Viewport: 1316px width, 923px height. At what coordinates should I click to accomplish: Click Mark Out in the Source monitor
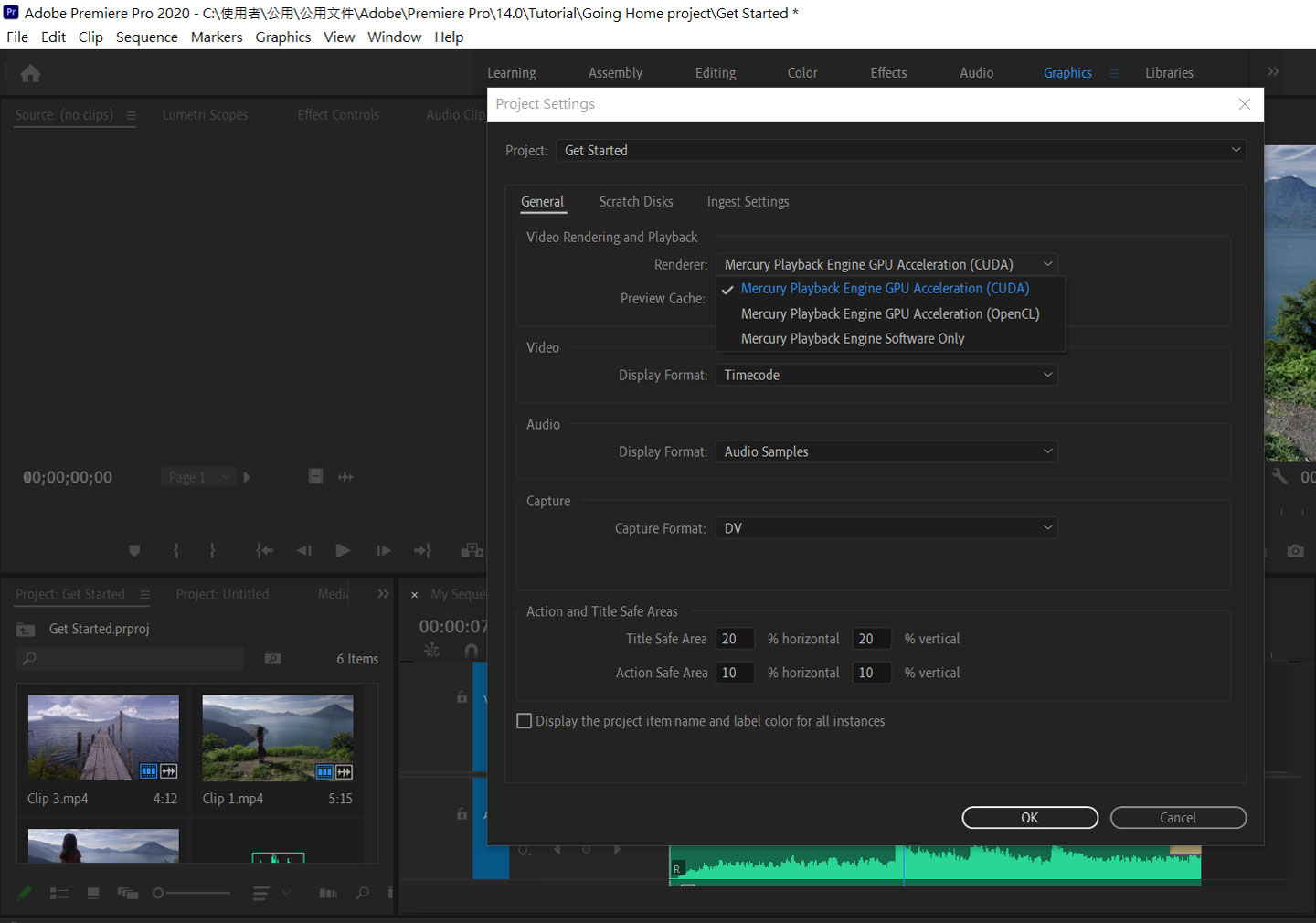point(213,551)
